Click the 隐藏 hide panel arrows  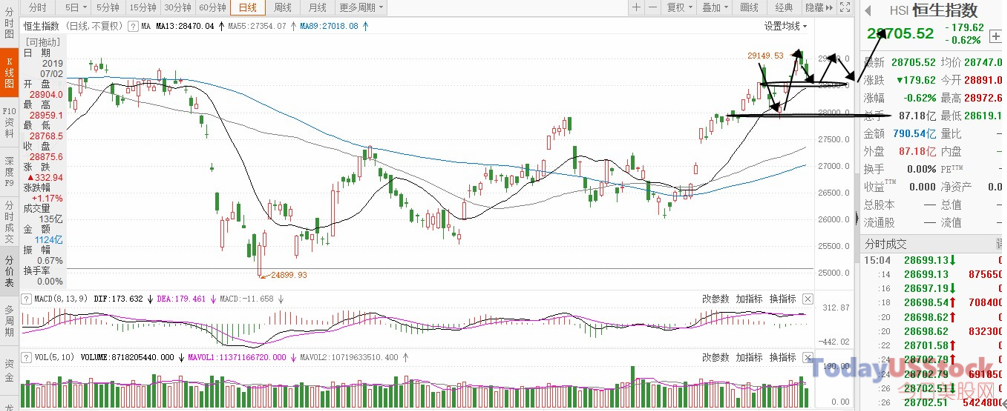pos(819,7)
